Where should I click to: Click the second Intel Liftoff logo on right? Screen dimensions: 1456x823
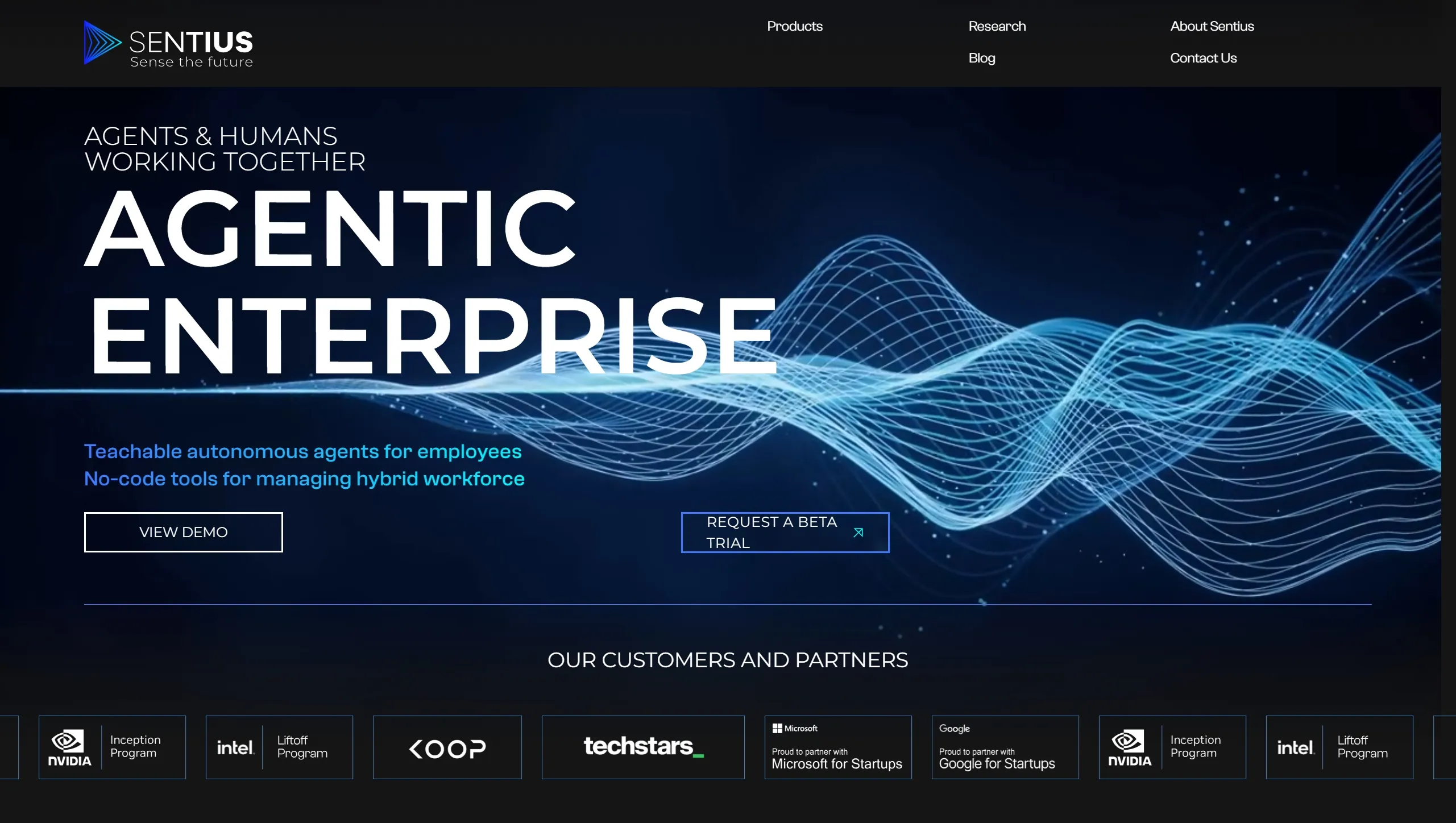pos(1339,747)
